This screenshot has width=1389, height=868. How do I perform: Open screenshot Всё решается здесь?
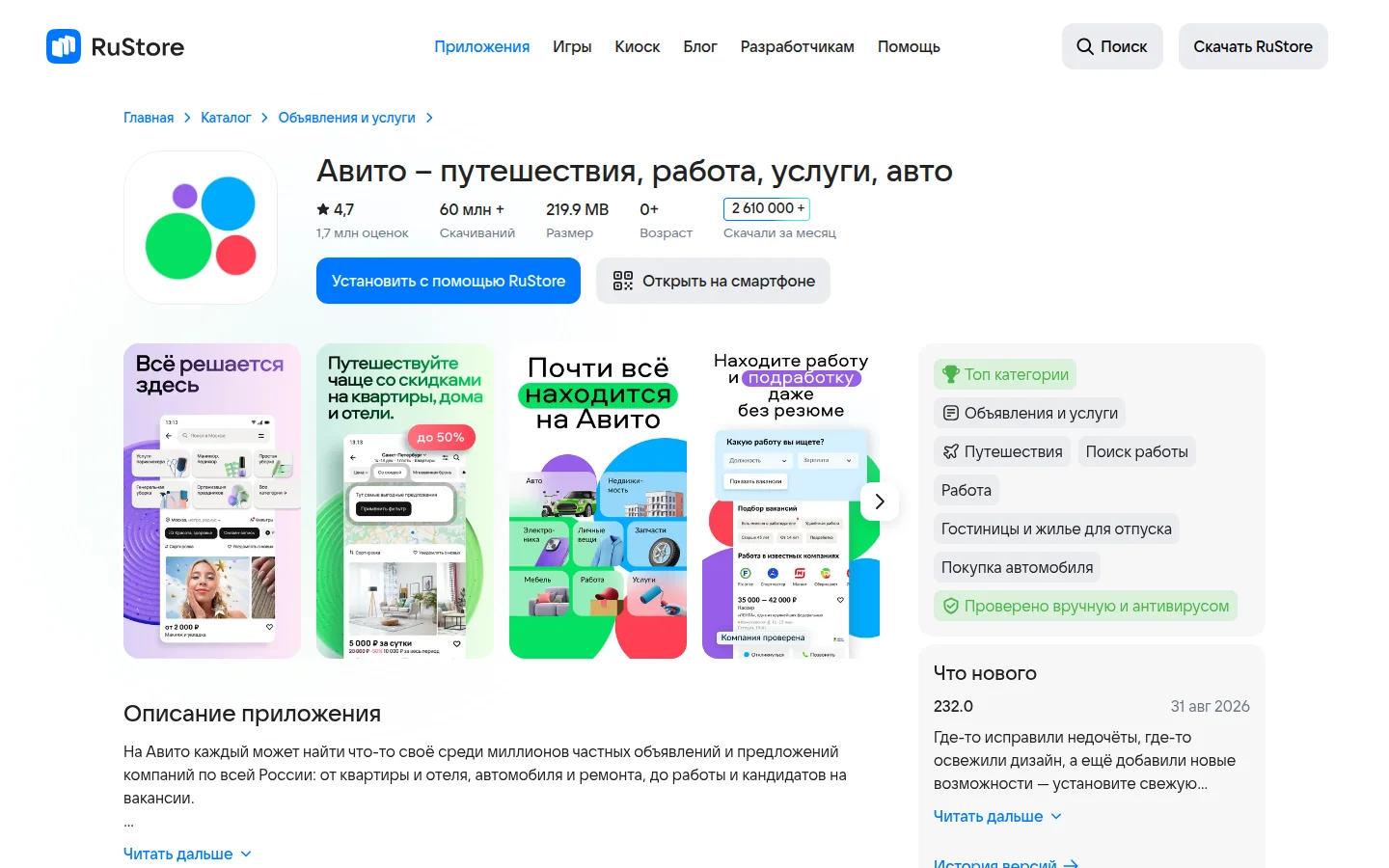tap(212, 502)
